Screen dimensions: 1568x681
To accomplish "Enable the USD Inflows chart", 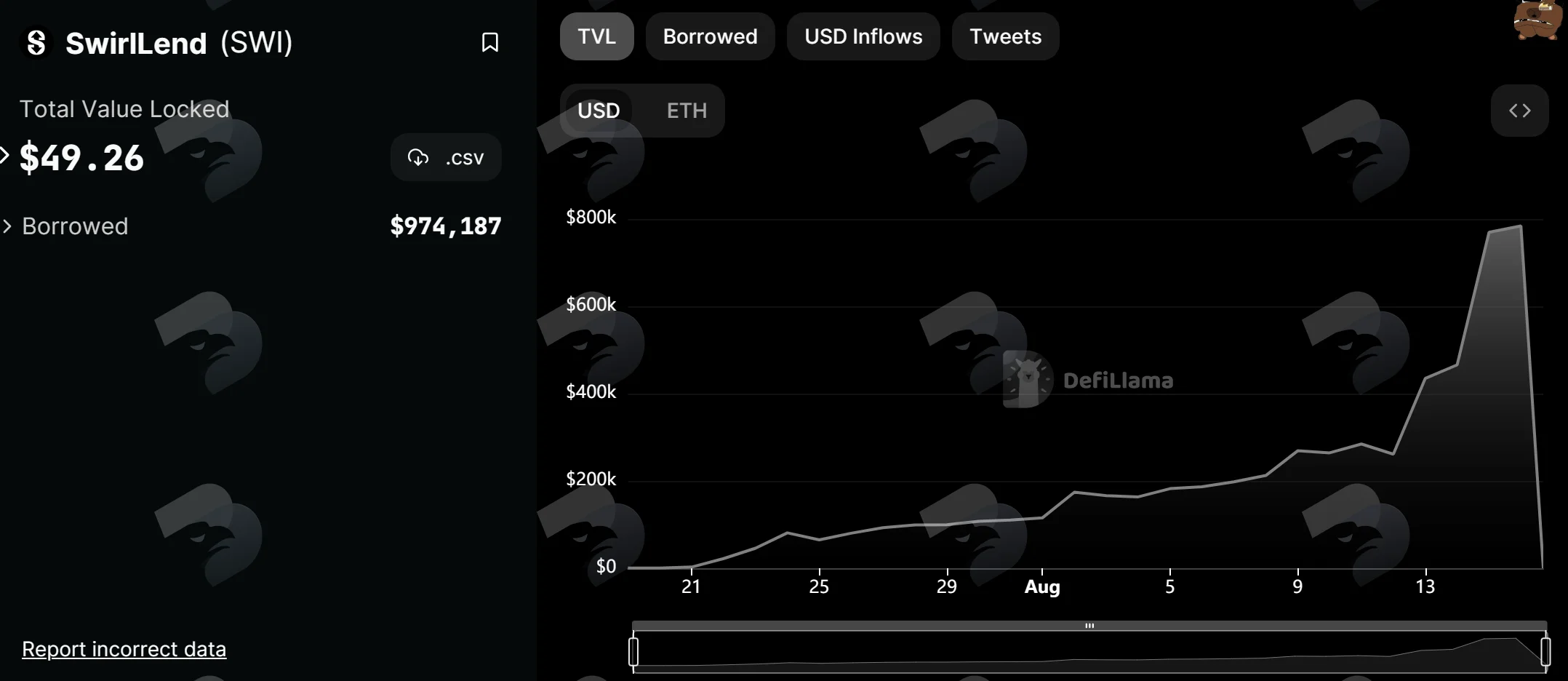I will pos(863,36).
